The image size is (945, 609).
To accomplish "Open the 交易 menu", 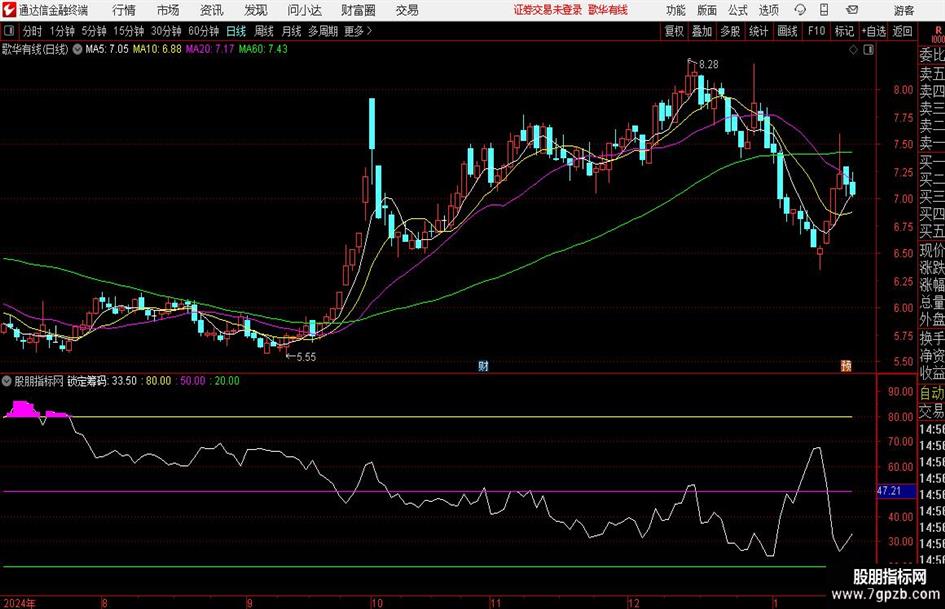I will (x=407, y=10).
